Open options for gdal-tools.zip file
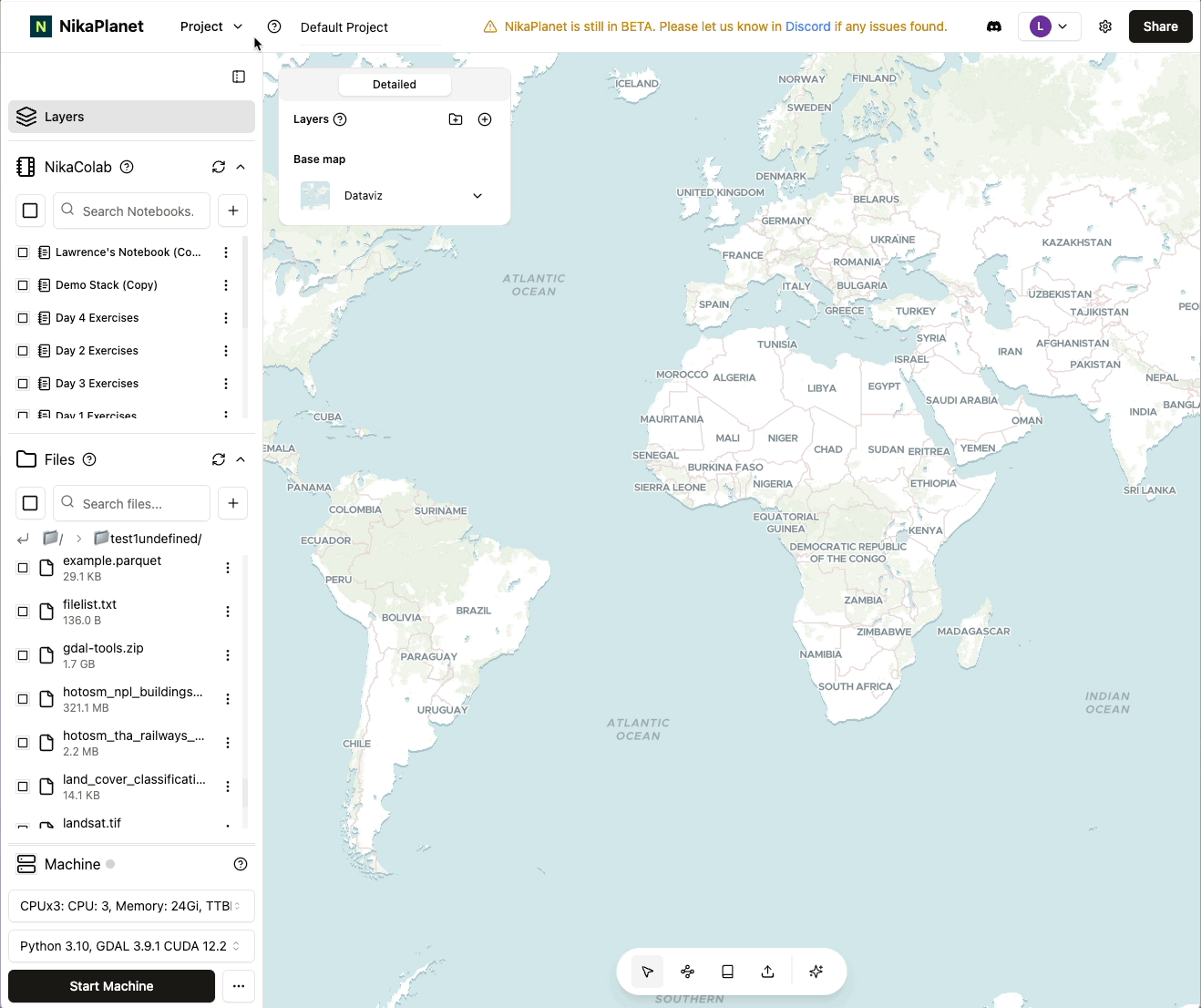Image resolution: width=1201 pixels, height=1008 pixels. coord(228,655)
